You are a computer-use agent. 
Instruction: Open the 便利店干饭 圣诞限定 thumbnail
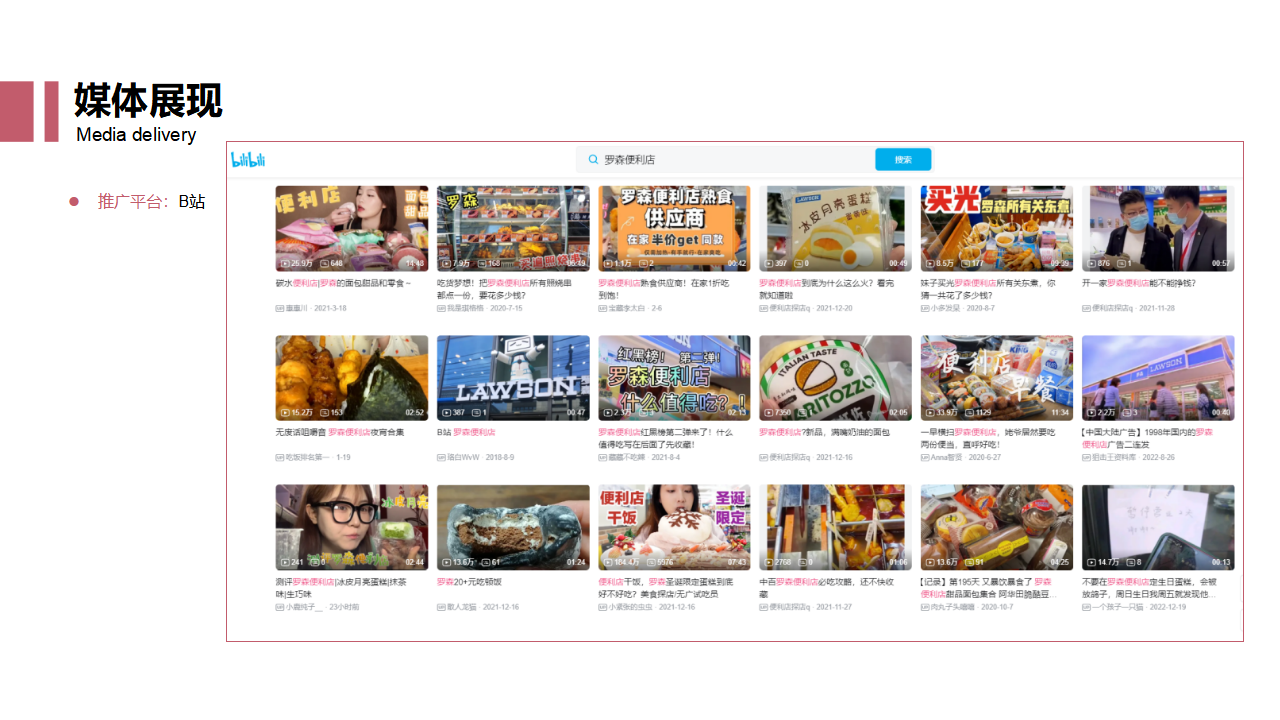point(675,528)
